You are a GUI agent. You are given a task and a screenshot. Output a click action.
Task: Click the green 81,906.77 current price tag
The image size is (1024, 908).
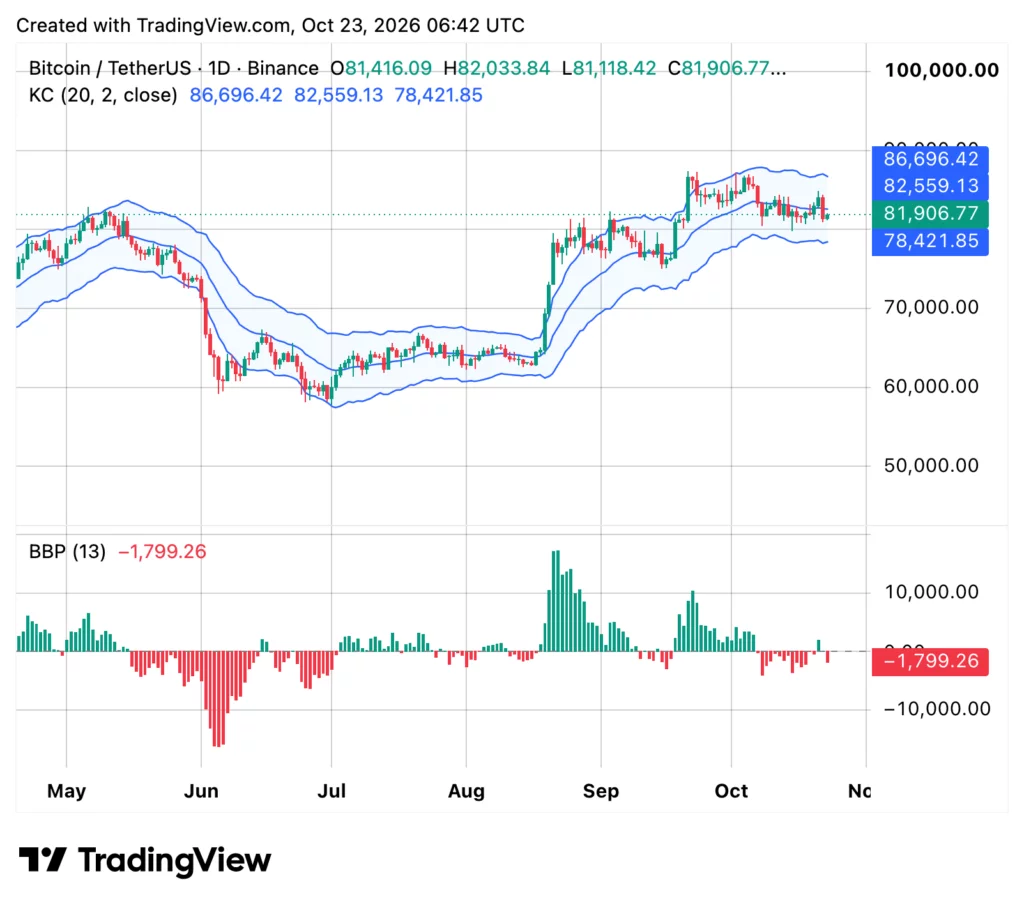(930, 214)
